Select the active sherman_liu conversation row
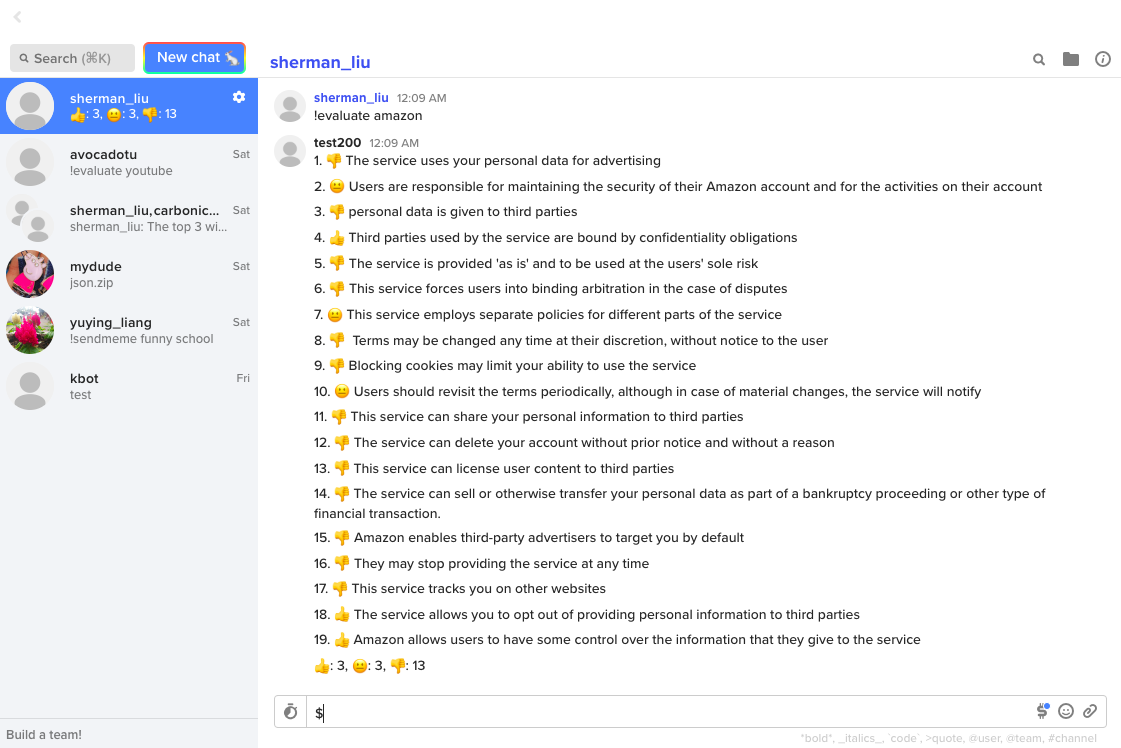This screenshot has width=1121, height=748. [x=129, y=106]
